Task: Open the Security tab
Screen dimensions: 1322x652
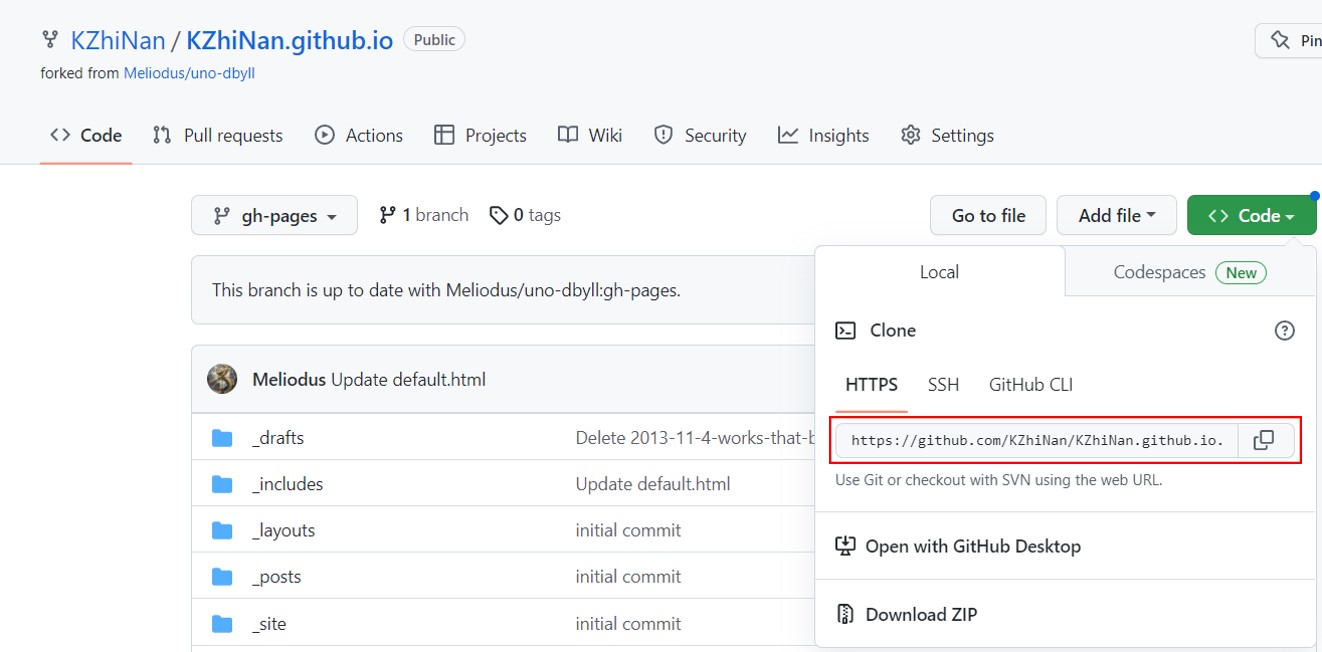Action: point(700,136)
